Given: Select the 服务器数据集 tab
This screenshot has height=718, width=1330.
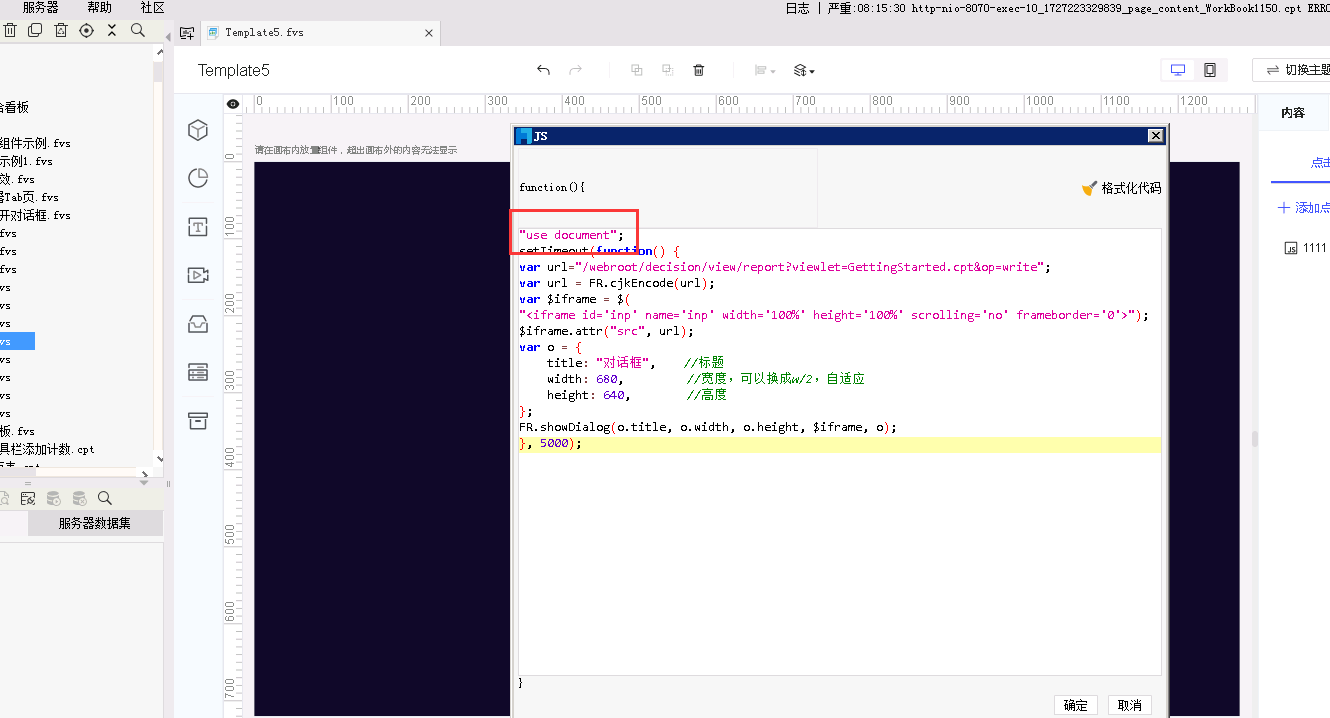Looking at the screenshot, I should (94, 522).
